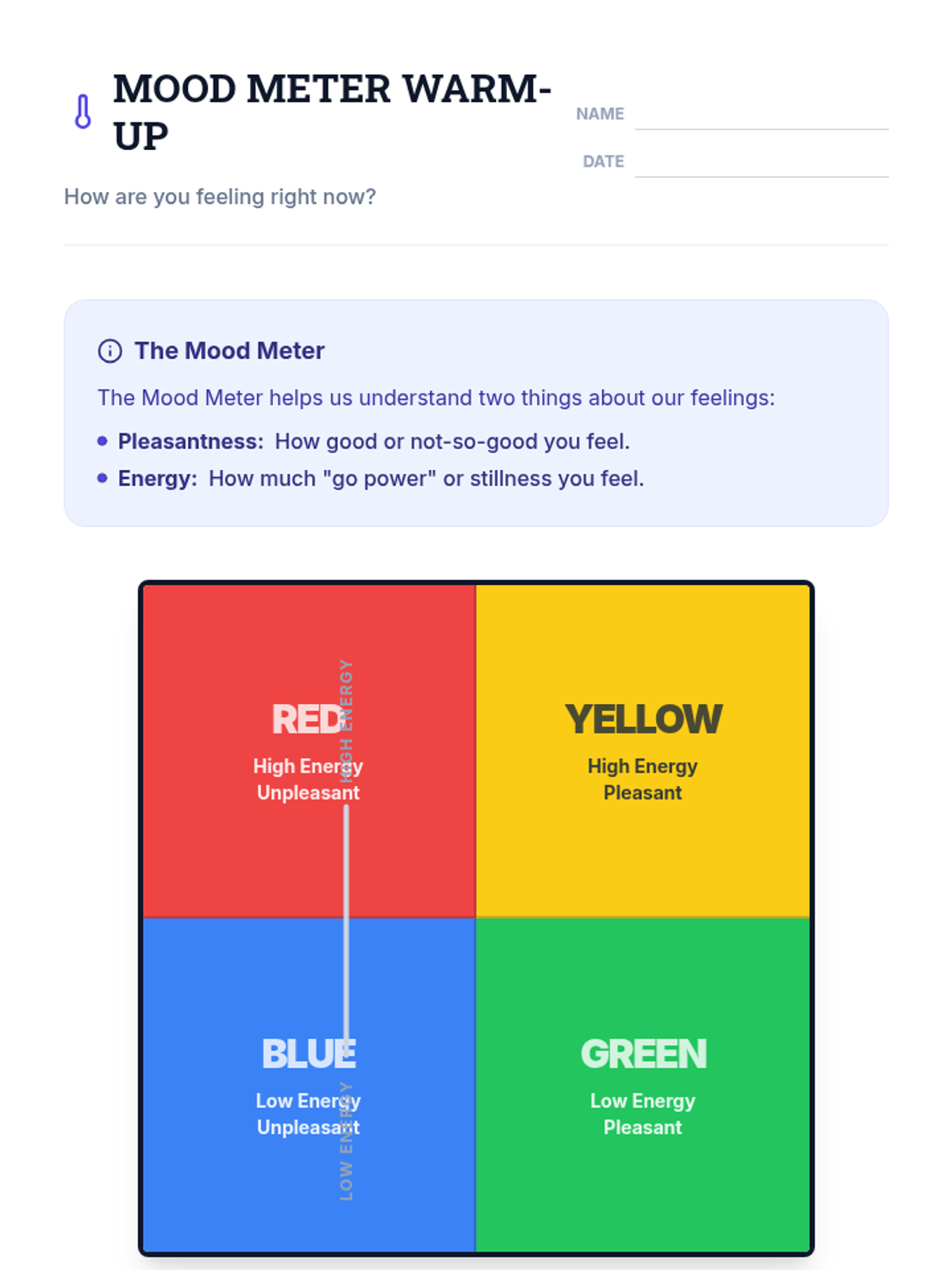Type in the NAME field line
952x1270 pixels.
[761, 115]
